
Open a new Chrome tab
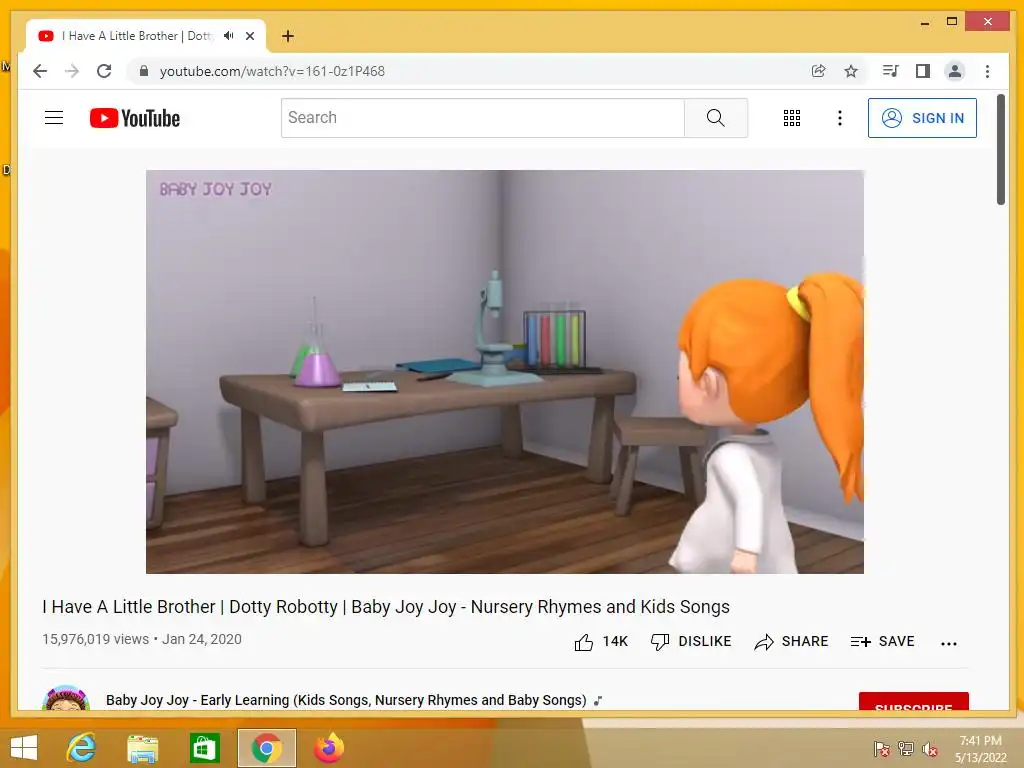pyautogui.click(x=287, y=36)
